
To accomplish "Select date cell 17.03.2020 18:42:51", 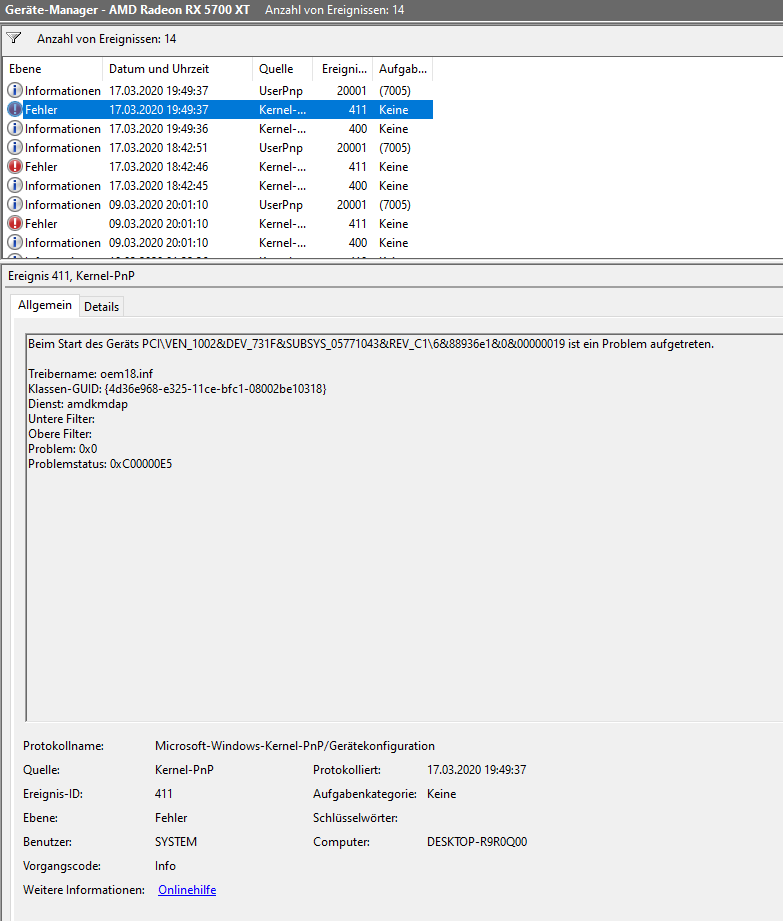I will coord(159,147).
